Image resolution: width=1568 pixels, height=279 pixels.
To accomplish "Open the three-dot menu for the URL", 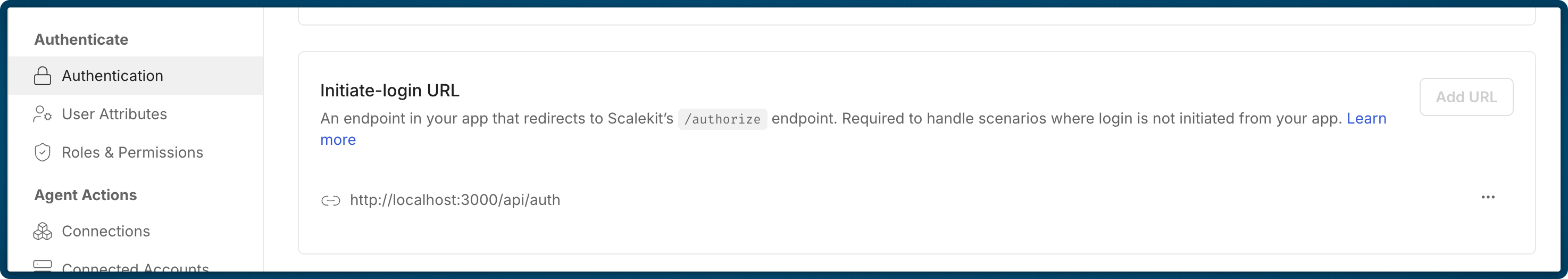I will click(x=1488, y=198).
